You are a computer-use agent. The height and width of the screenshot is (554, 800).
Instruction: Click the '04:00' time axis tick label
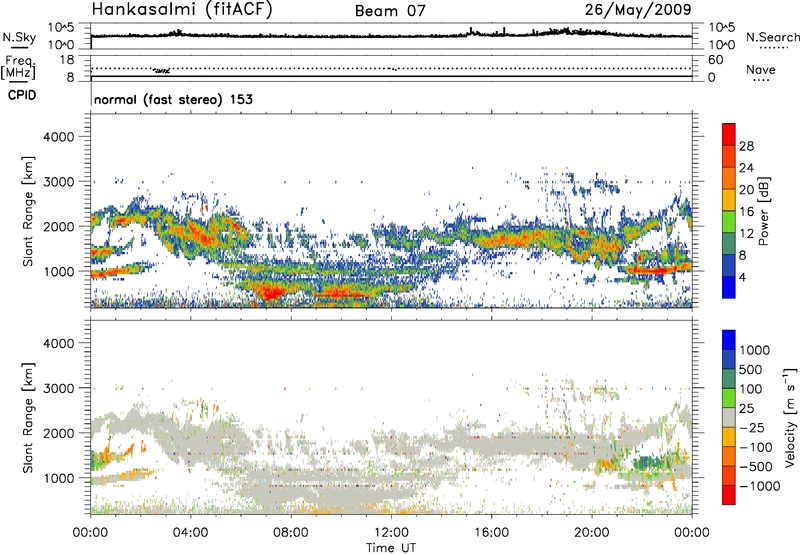tap(190, 533)
